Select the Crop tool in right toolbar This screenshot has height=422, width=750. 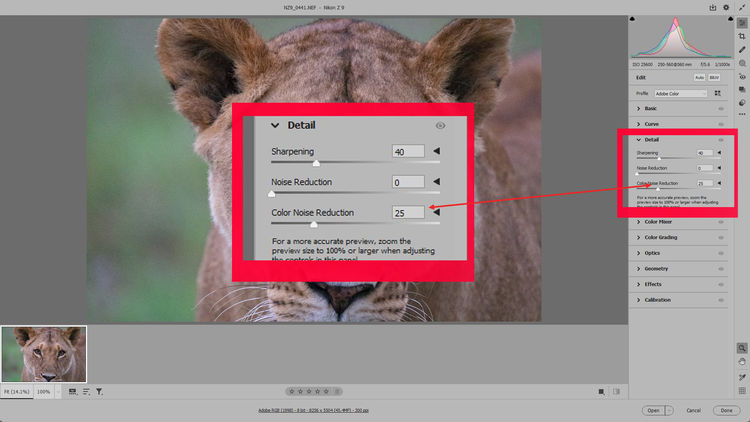(x=742, y=35)
